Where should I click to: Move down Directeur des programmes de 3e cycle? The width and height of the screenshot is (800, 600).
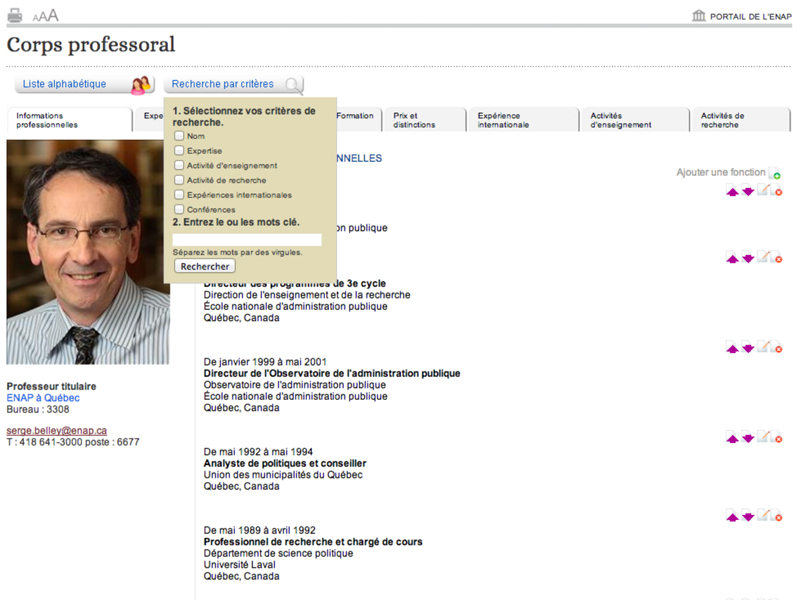[x=748, y=258]
